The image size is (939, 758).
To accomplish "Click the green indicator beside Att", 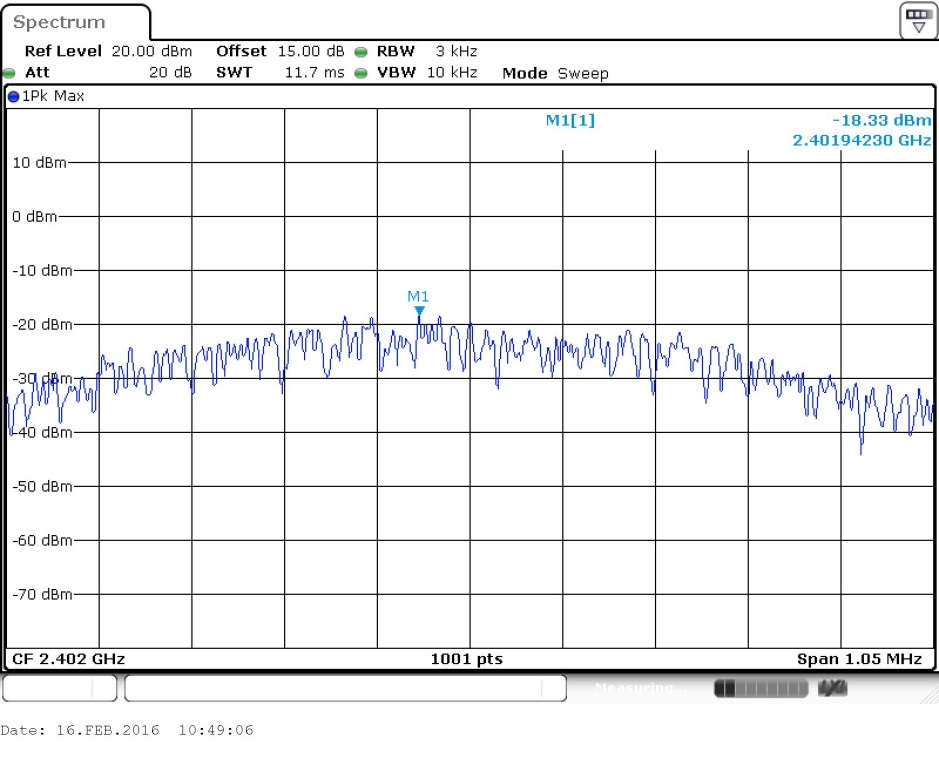I will click(x=9, y=74).
